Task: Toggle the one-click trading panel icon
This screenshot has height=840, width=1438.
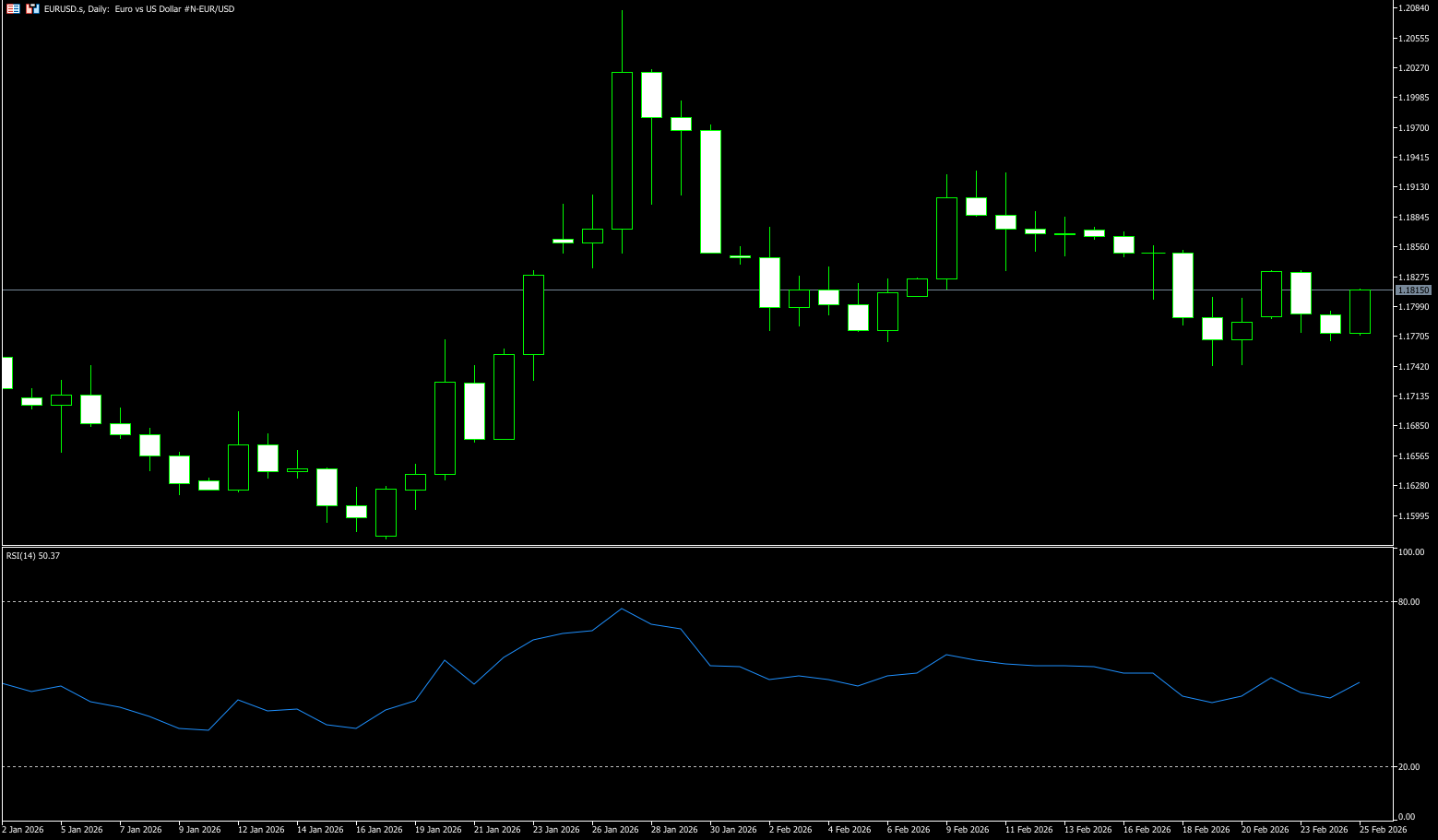Action: pos(13,8)
